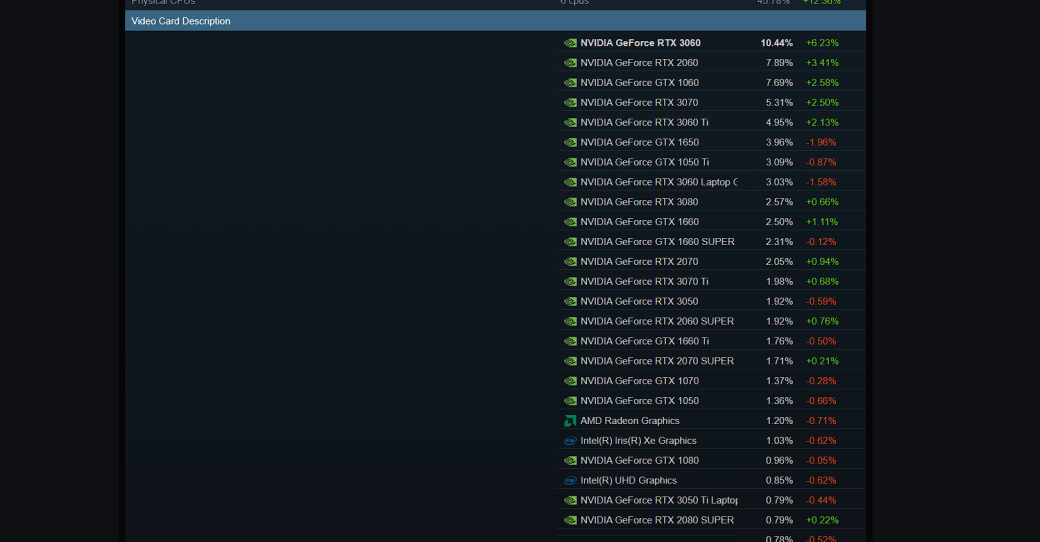Screen dimensions: 1040x542
Task: Click the NVIDIA logo beside GTX 1060
Action: click(x=570, y=82)
